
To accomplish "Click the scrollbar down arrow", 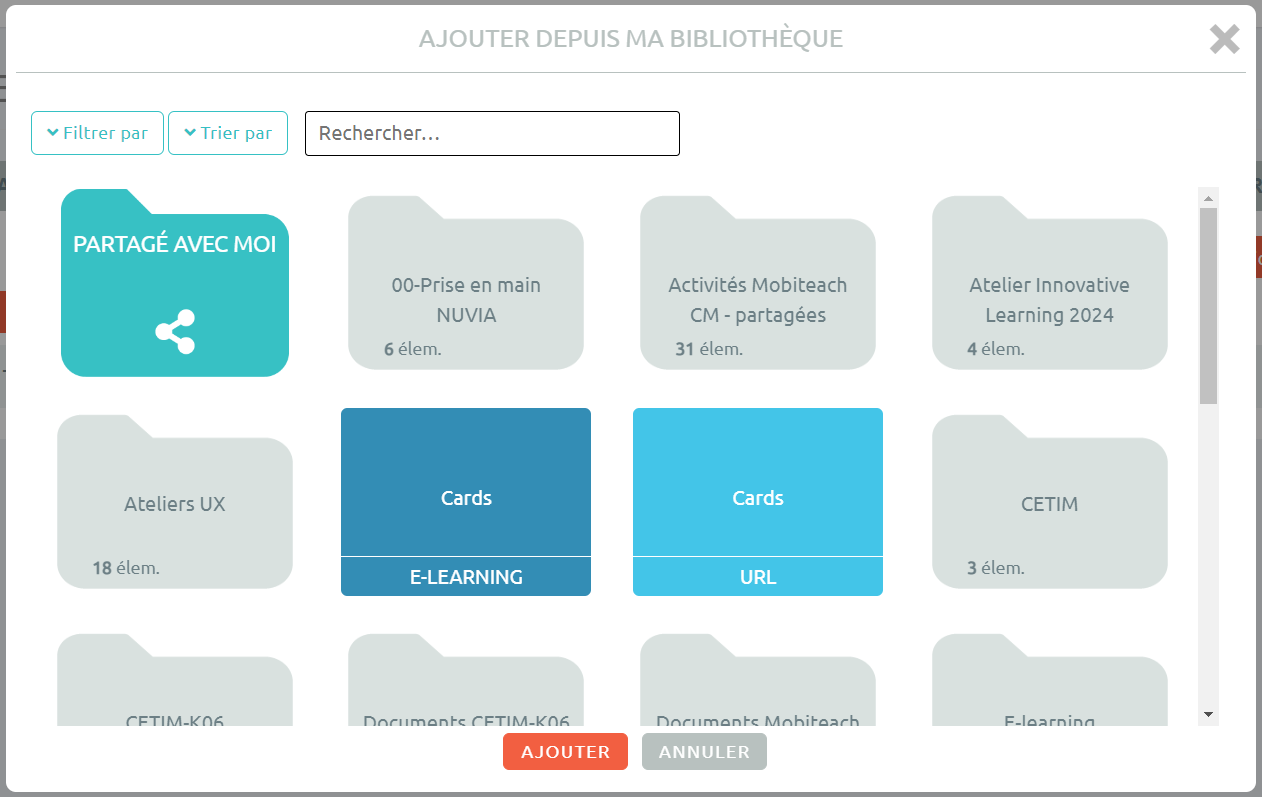I will point(1208,714).
